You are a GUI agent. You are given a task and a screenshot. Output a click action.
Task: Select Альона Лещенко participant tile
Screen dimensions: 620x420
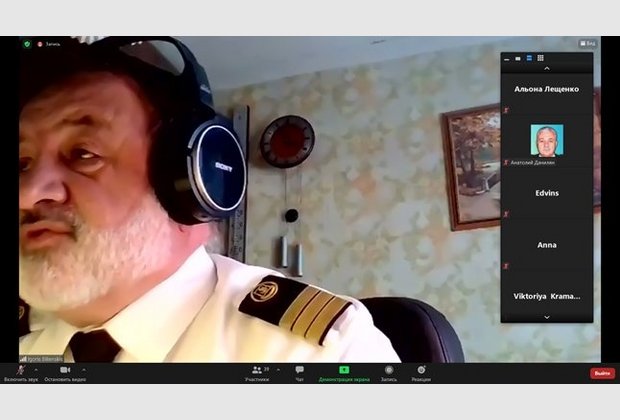(x=547, y=89)
